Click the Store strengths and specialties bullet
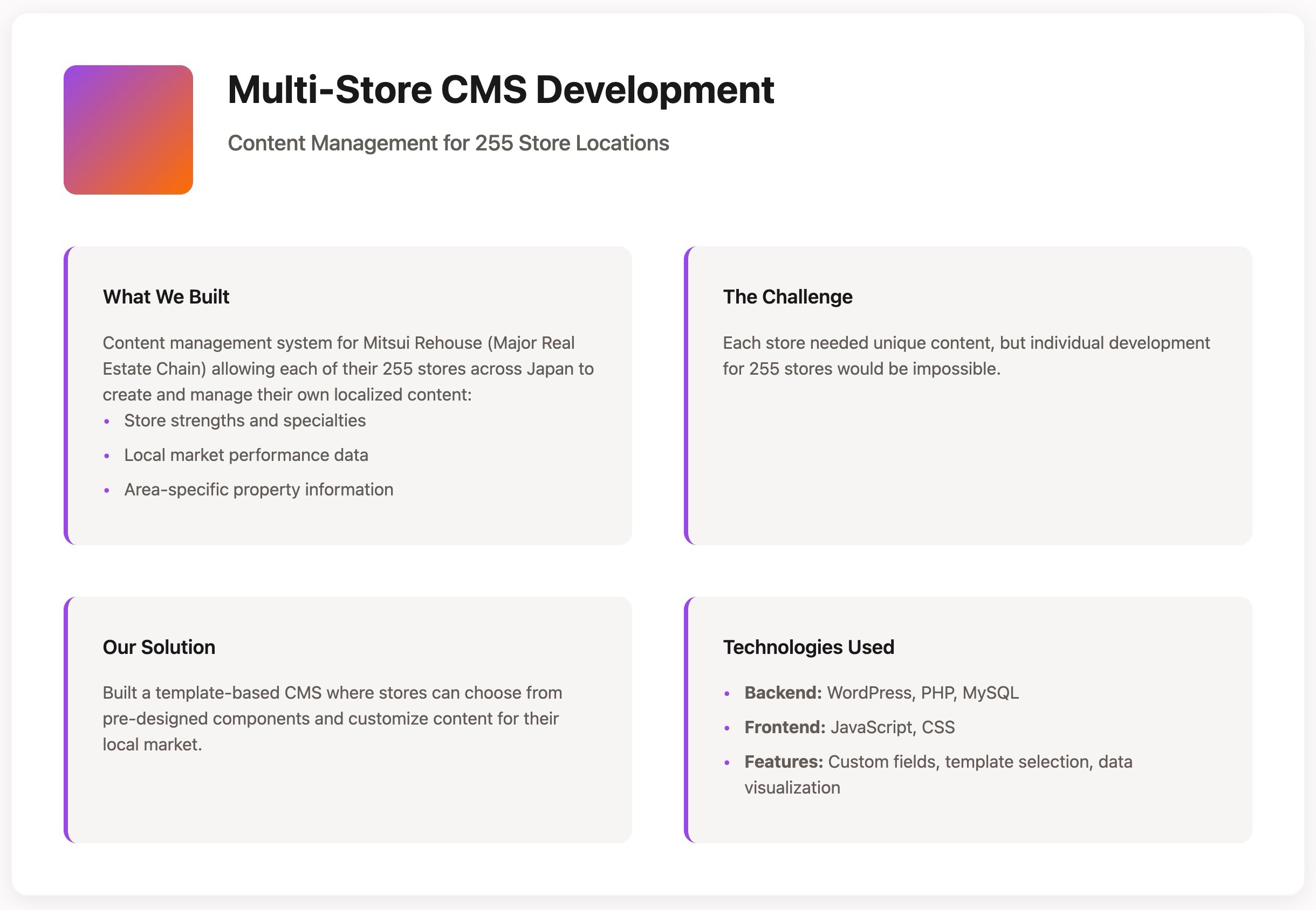1316x910 pixels. [x=245, y=421]
